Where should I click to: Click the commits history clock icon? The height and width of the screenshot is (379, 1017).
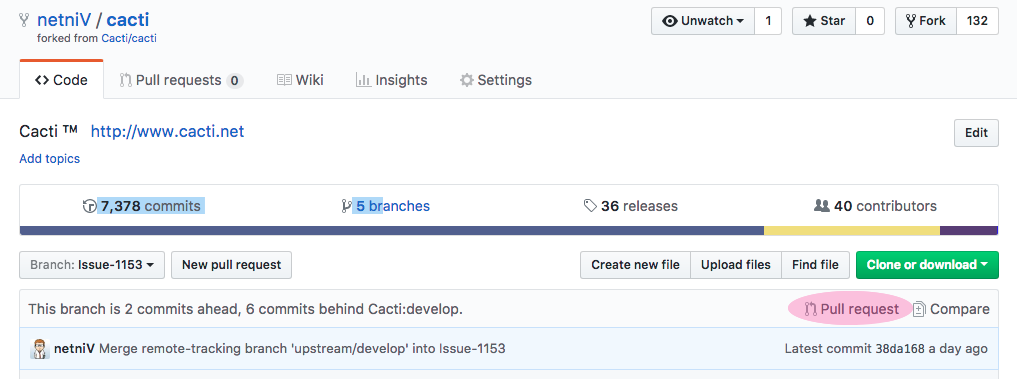(x=90, y=206)
